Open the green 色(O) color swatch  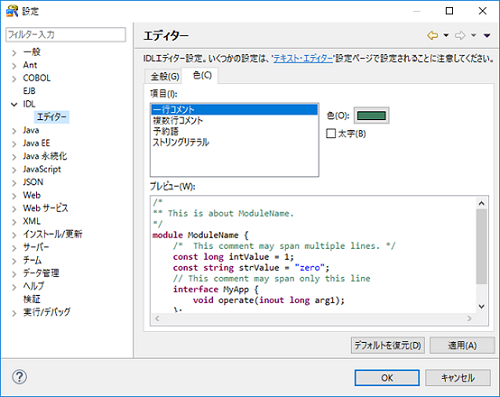click(x=371, y=116)
